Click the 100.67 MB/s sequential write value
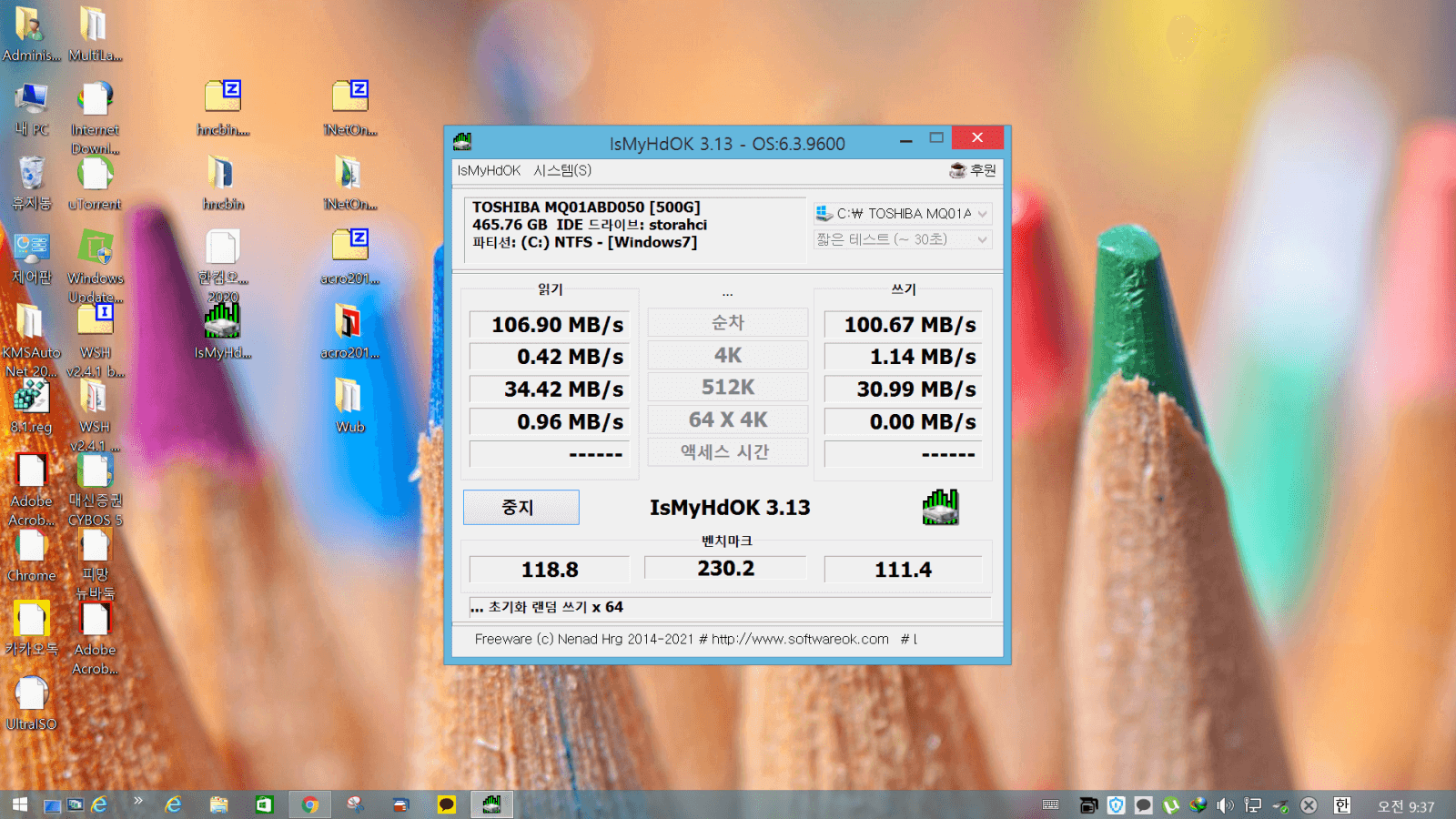Screen dimensions: 1456x819 tap(904, 325)
